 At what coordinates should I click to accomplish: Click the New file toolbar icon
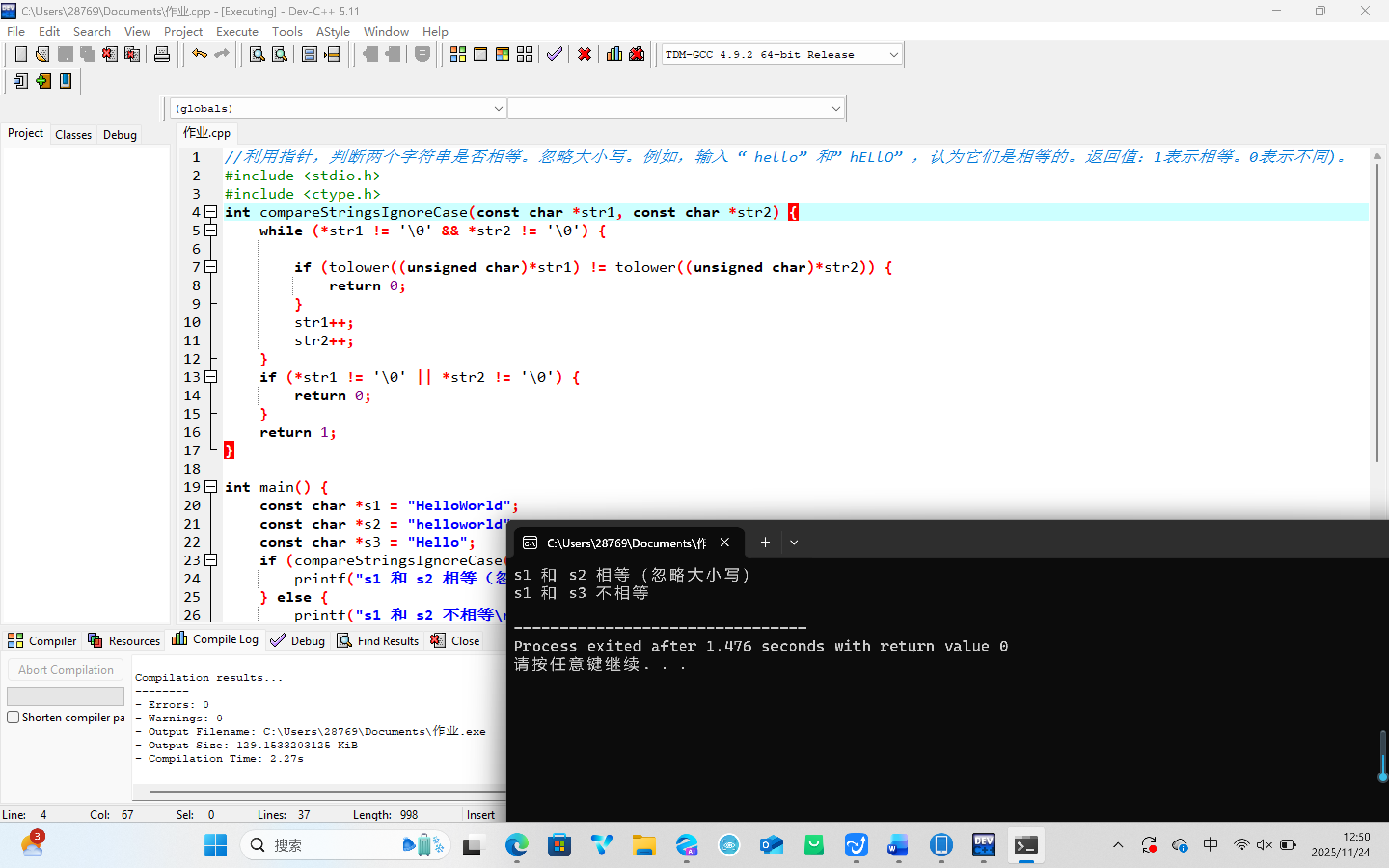(x=21, y=54)
